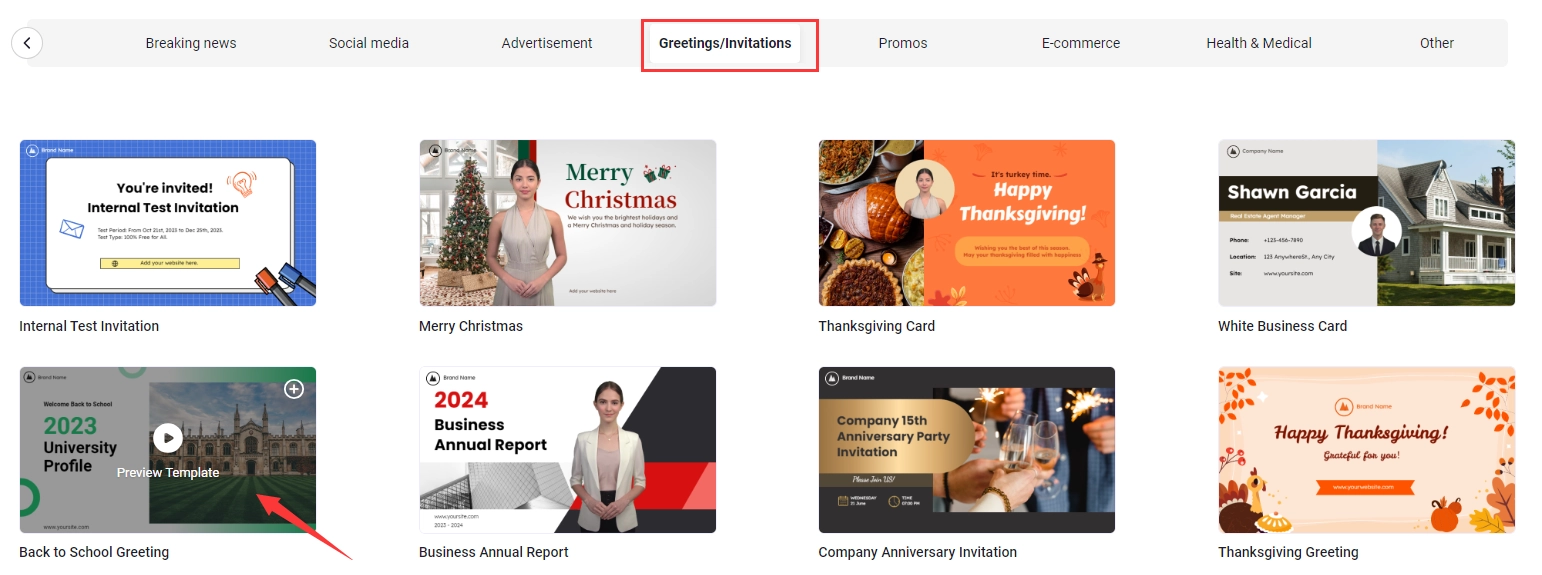1542x575 pixels.
Task: Click the Back to School Greeting title
Action: 94,552
